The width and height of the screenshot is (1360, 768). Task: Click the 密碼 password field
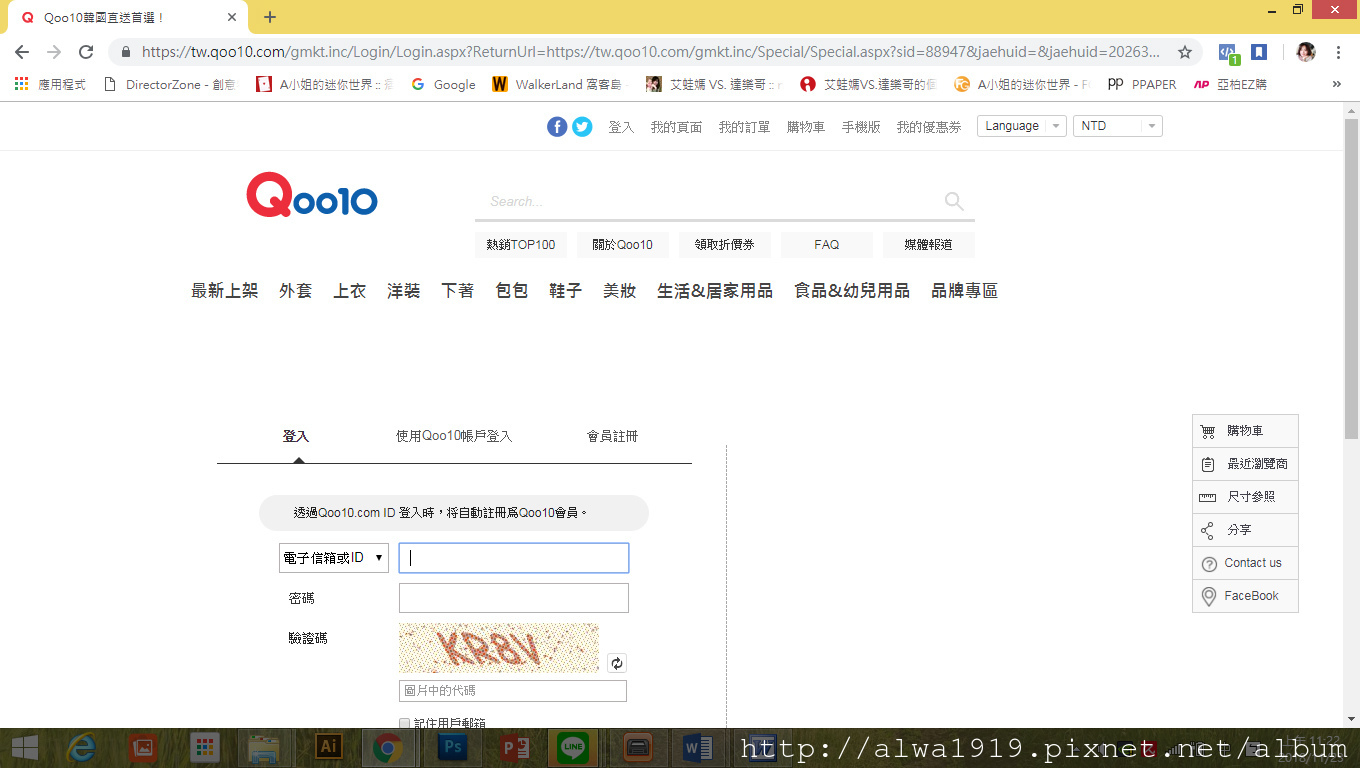(514, 598)
